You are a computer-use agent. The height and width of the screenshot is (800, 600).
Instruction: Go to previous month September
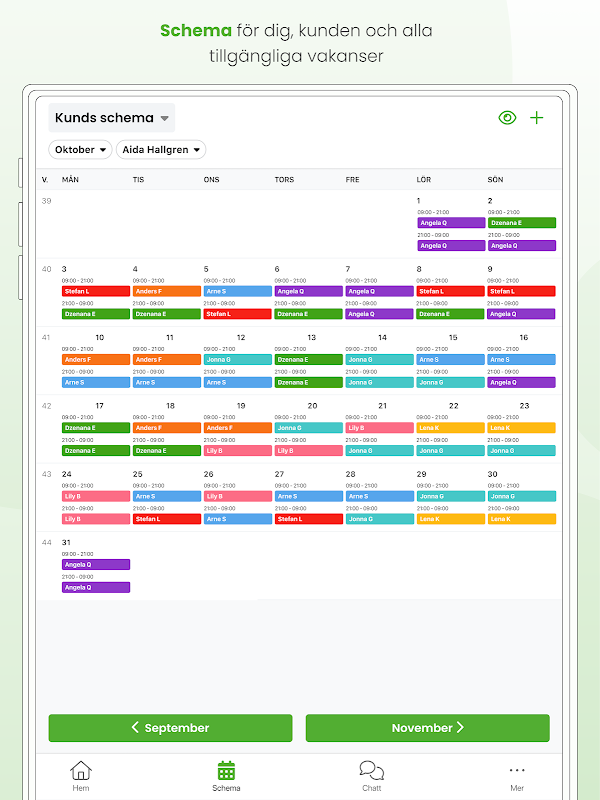[170, 728]
